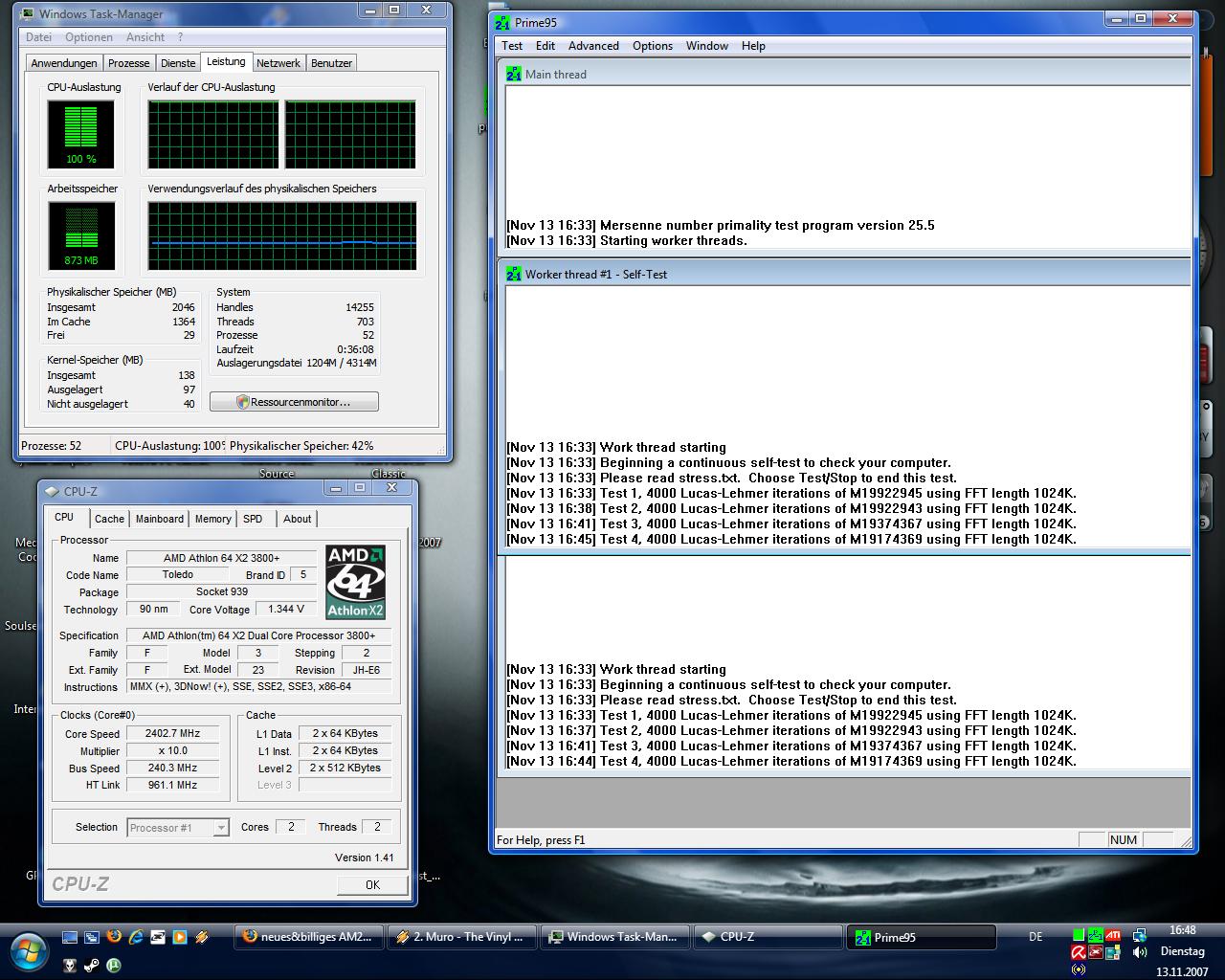Viewport: 1225px width, 980px height.
Task: Open the network tray icon
Action: click(1140, 935)
